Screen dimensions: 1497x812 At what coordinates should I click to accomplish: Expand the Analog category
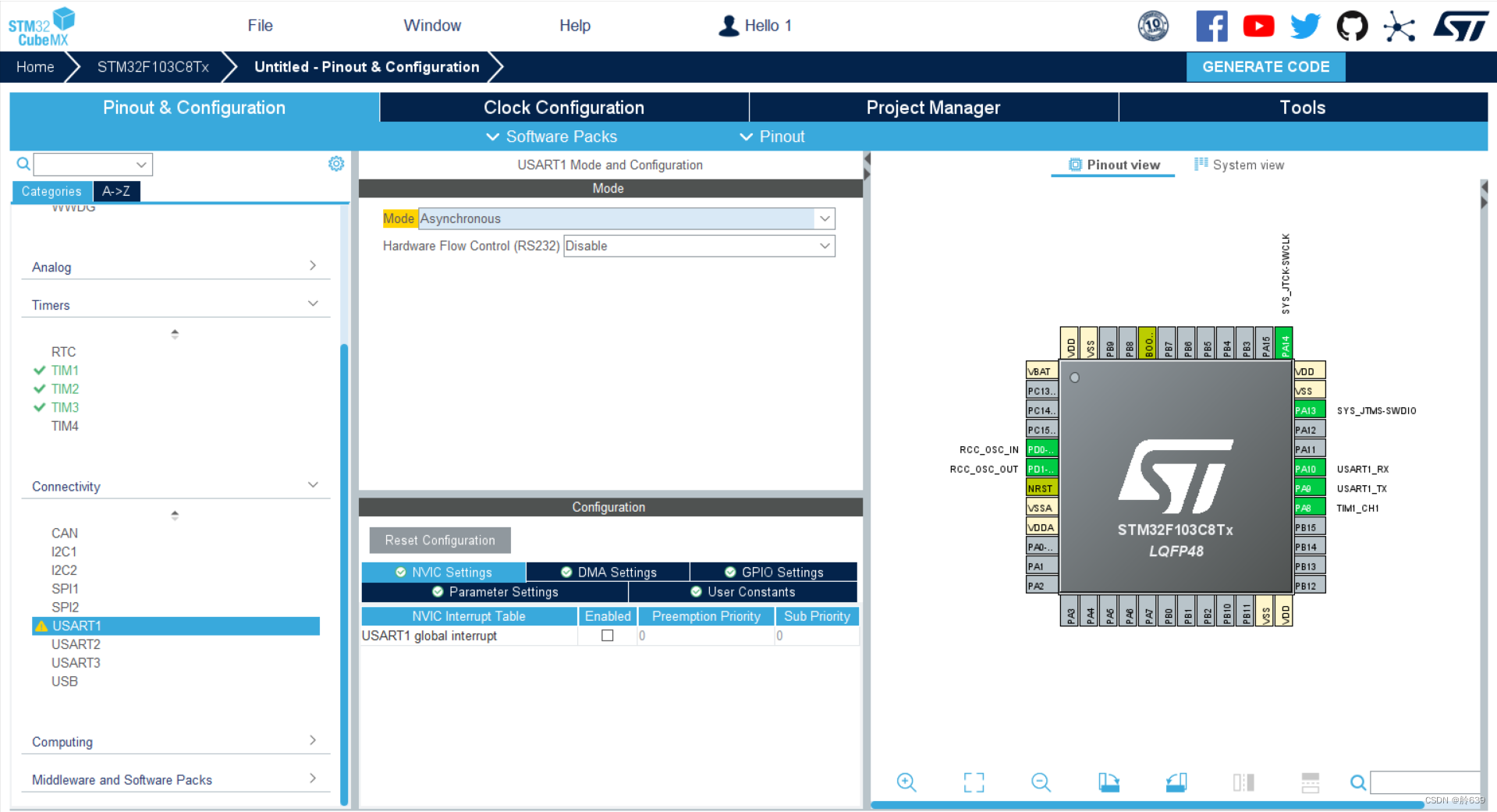click(175, 267)
